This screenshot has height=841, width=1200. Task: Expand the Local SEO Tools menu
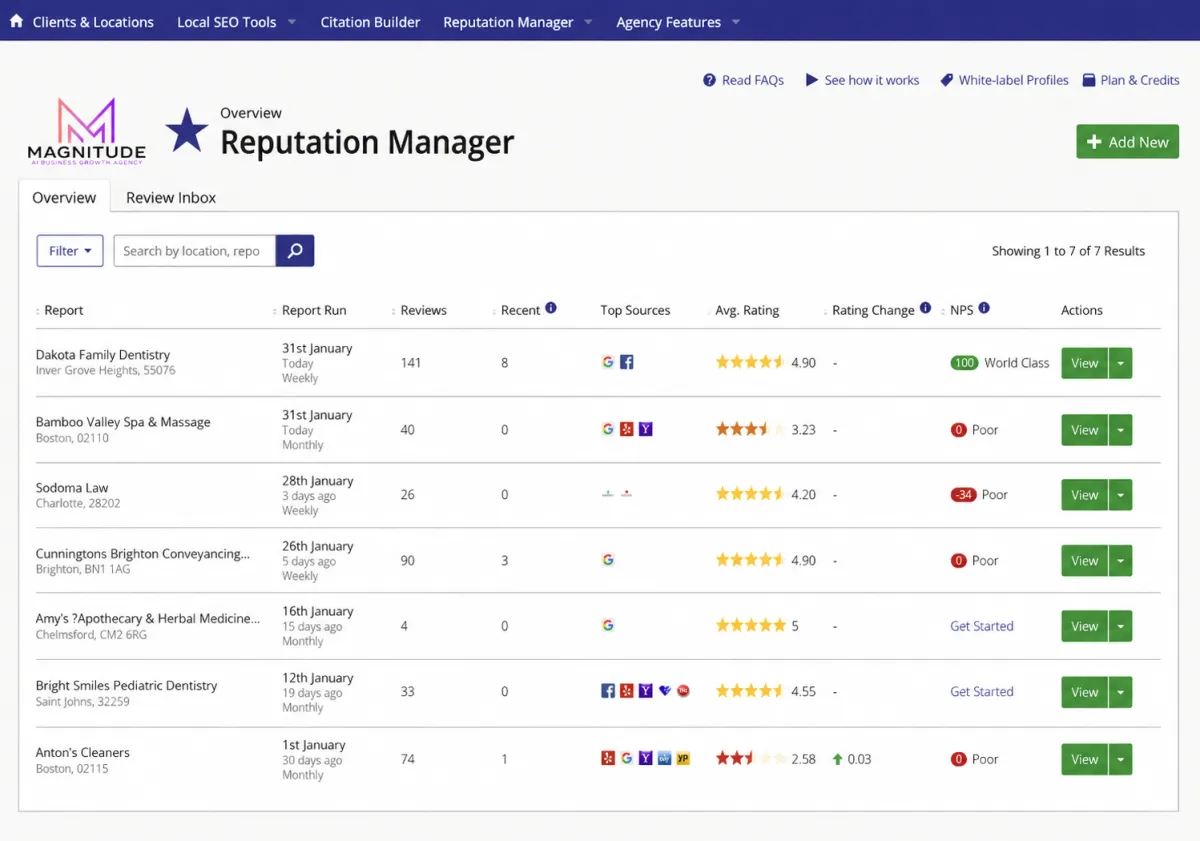(x=237, y=22)
